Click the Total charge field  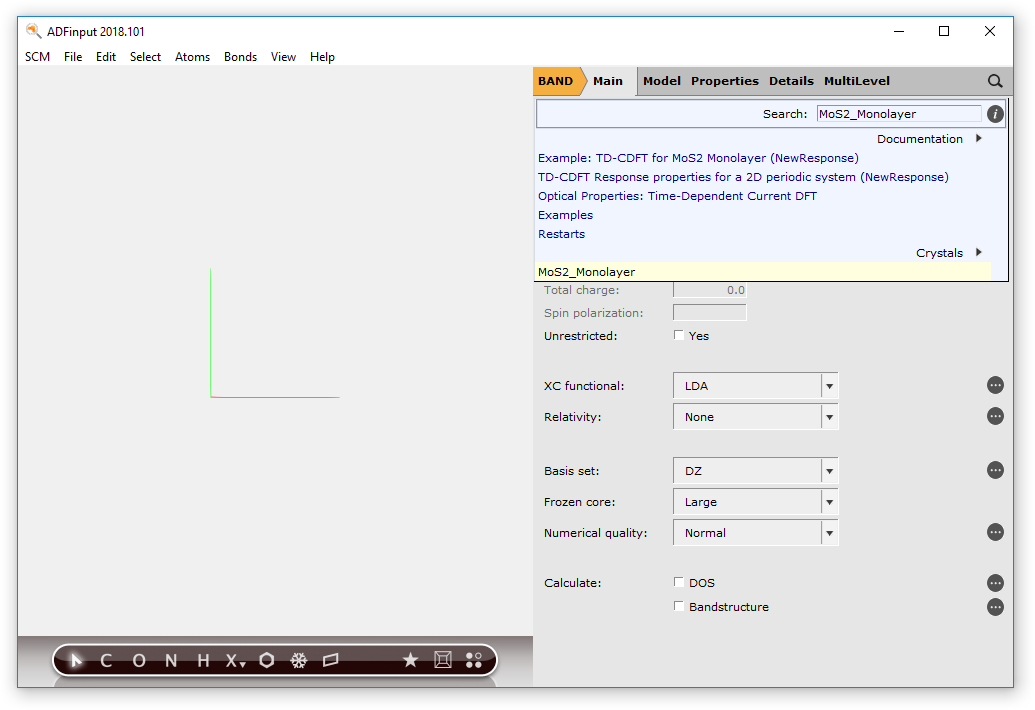[710, 290]
